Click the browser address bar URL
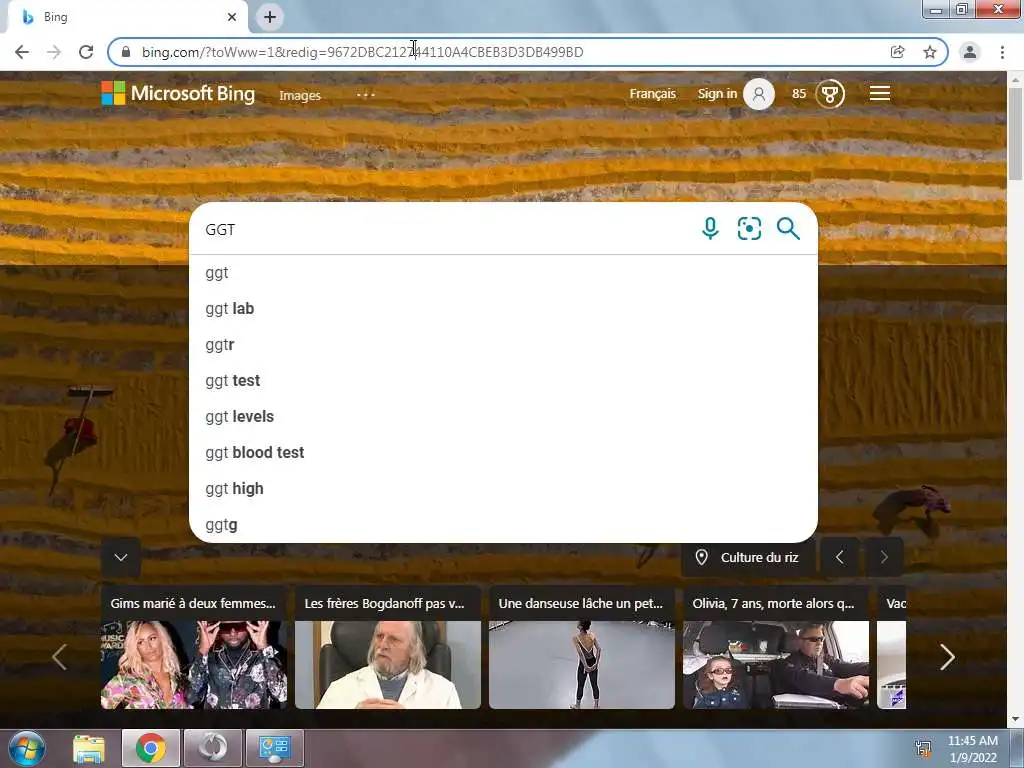Viewport: 1024px width, 768px height. pyautogui.click(x=362, y=52)
